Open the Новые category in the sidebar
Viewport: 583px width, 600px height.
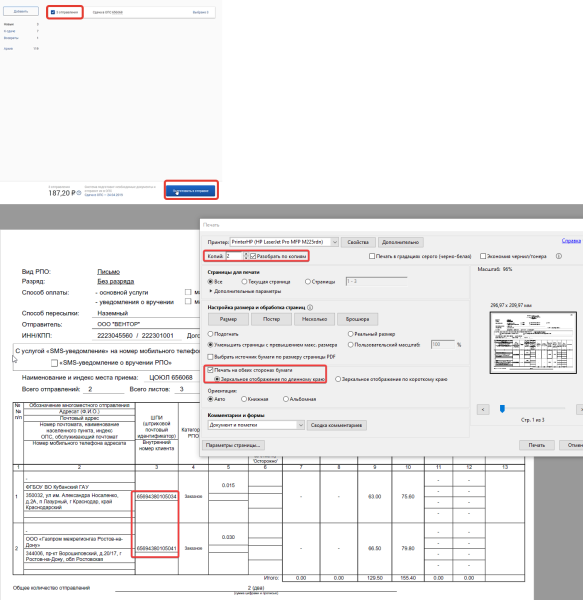(9, 24)
